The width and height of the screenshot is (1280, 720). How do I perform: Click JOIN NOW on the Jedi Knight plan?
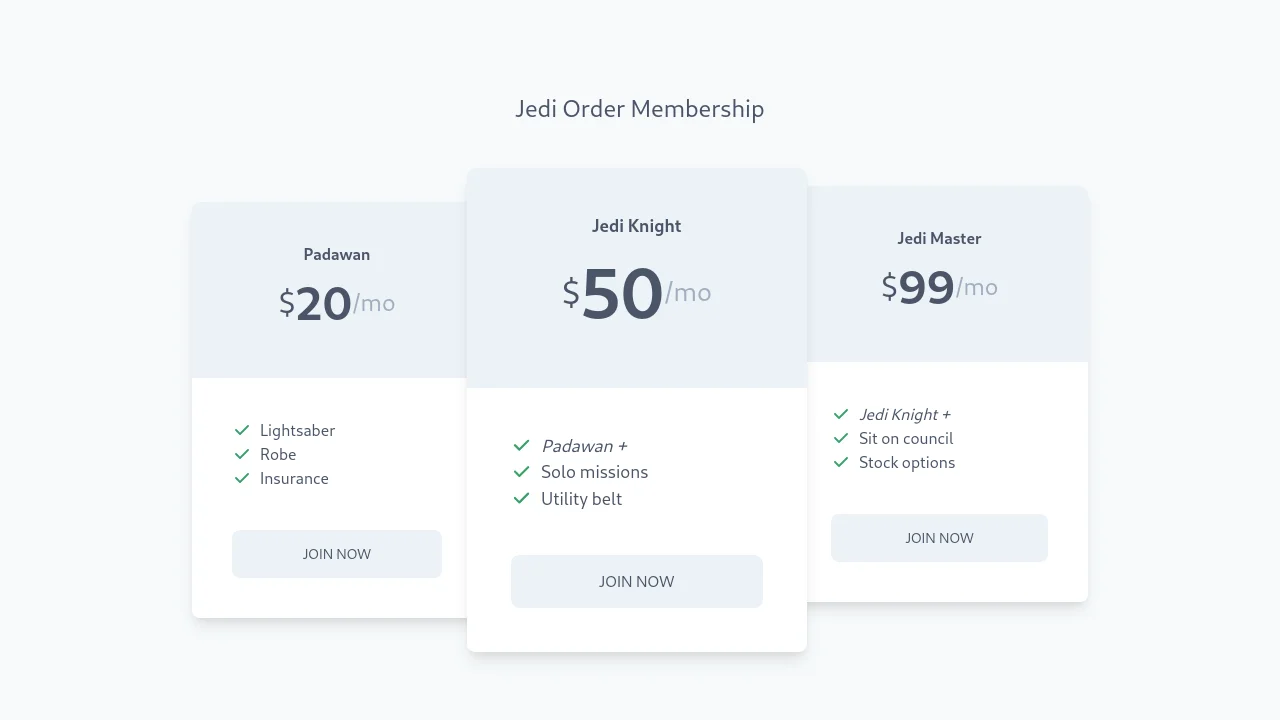637,581
